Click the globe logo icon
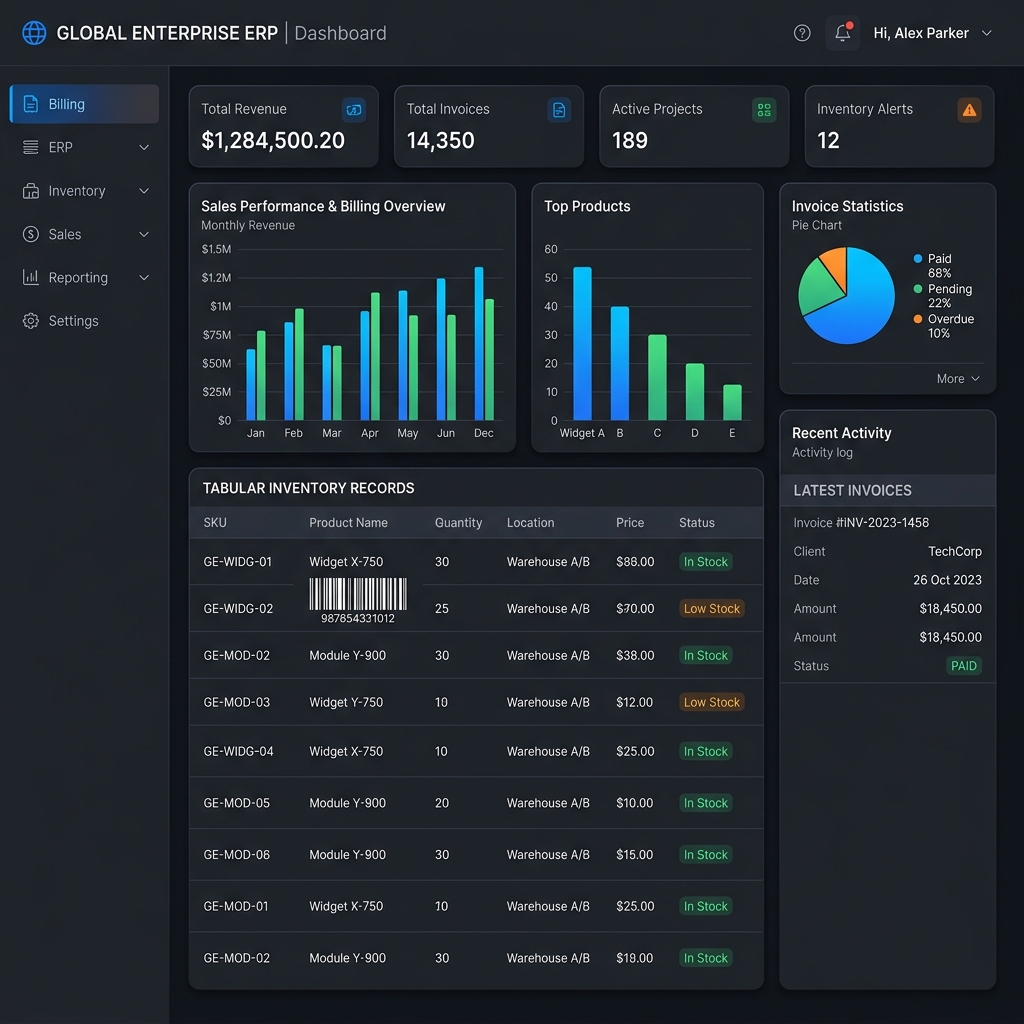The width and height of the screenshot is (1024, 1024). pyautogui.click(x=34, y=33)
